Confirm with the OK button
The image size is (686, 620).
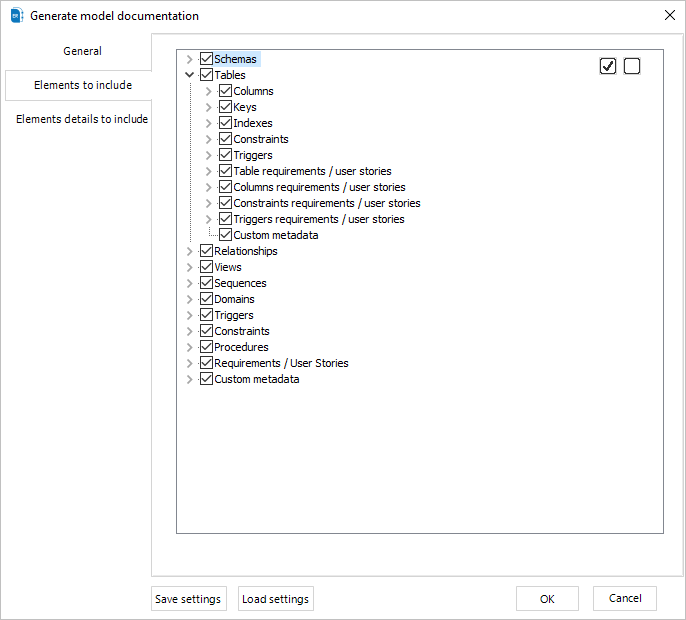[547, 599]
